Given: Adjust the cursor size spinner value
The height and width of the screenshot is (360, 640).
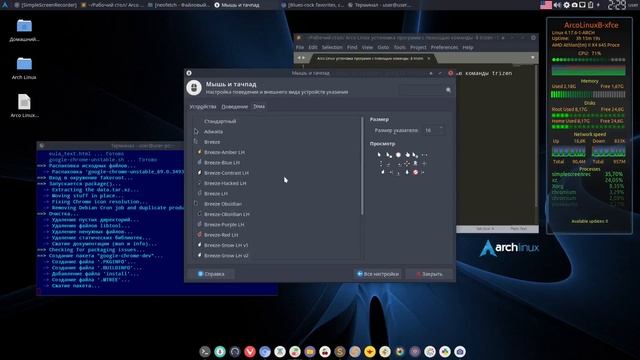Looking at the screenshot, I should pyautogui.click(x=433, y=130).
